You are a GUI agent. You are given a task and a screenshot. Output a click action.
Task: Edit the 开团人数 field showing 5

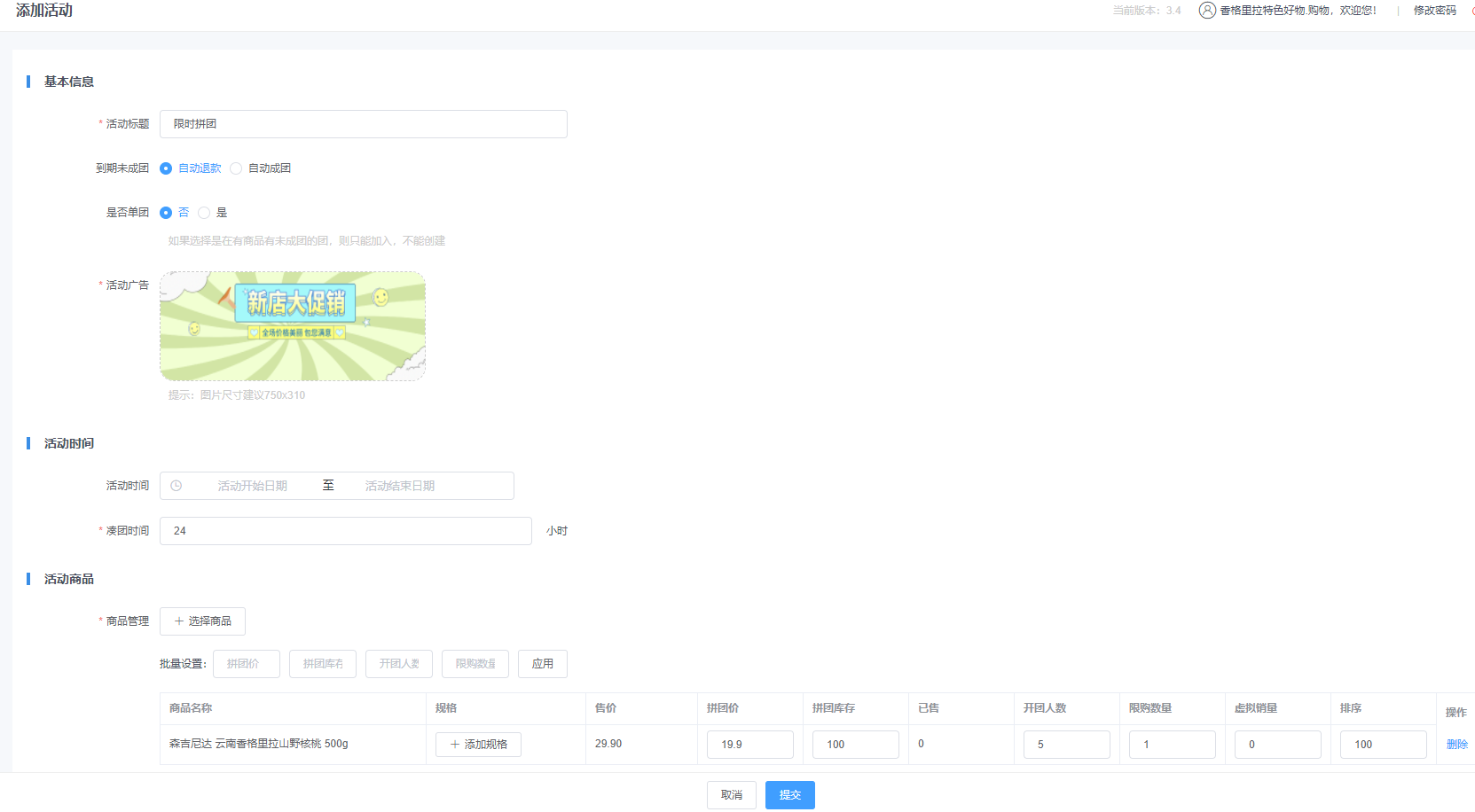tap(1066, 745)
